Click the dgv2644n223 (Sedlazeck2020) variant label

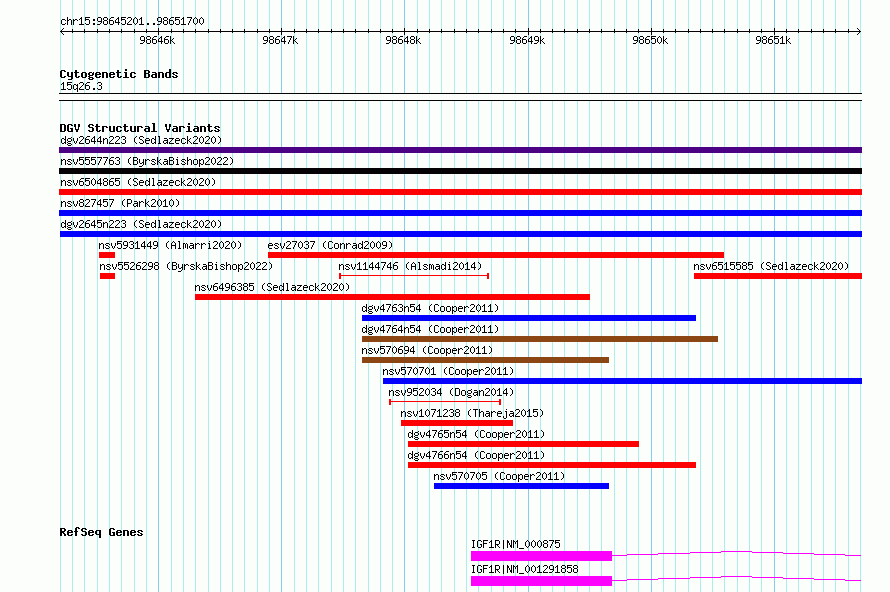pyautogui.click(x=141, y=140)
